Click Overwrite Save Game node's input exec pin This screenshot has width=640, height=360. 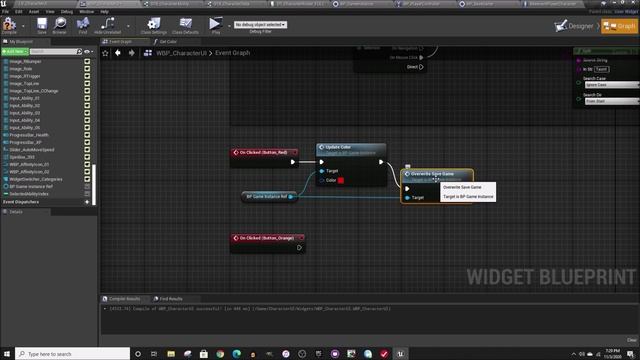tap(407, 189)
